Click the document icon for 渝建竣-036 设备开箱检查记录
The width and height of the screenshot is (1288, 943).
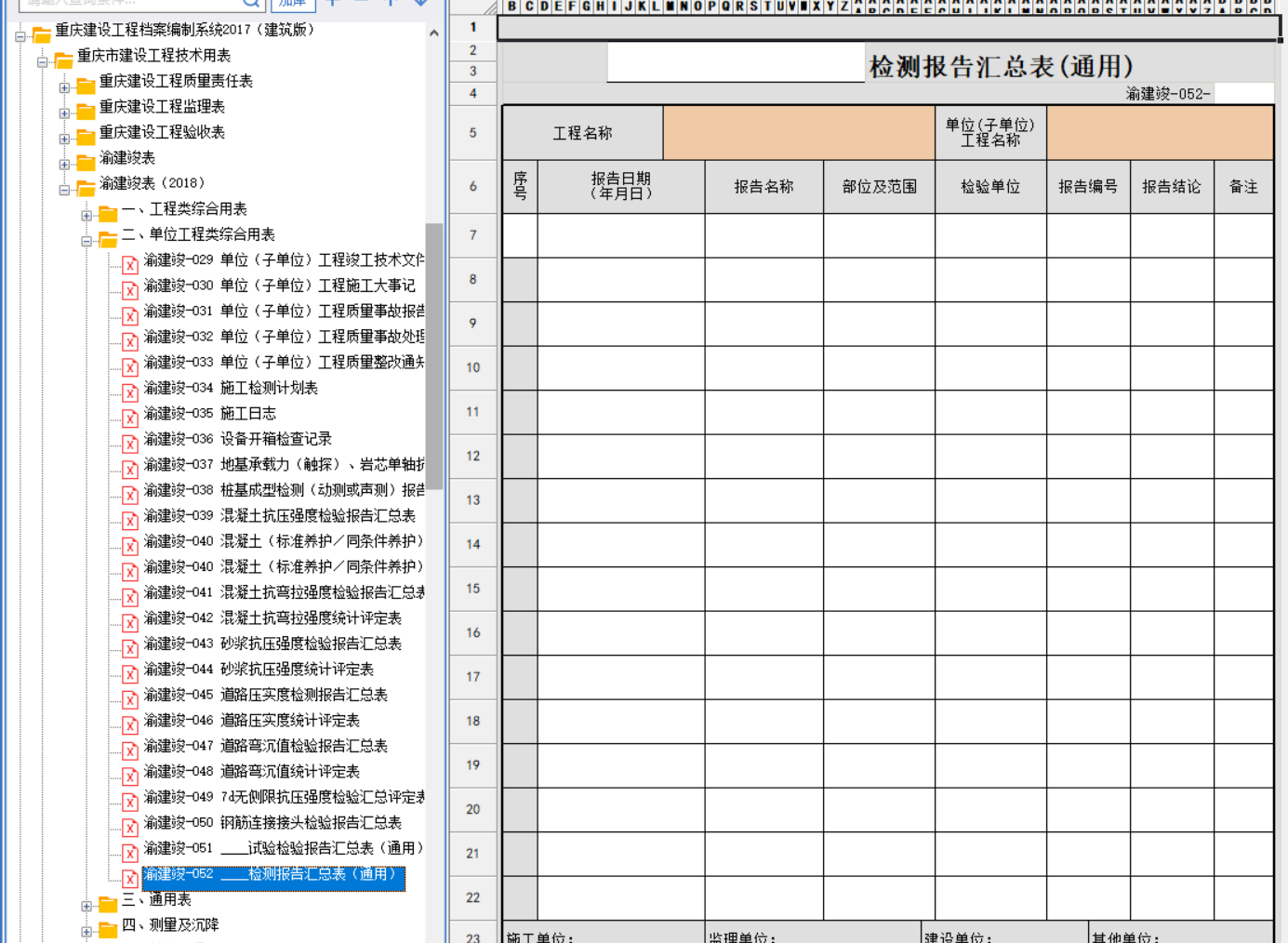(x=130, y=443)
